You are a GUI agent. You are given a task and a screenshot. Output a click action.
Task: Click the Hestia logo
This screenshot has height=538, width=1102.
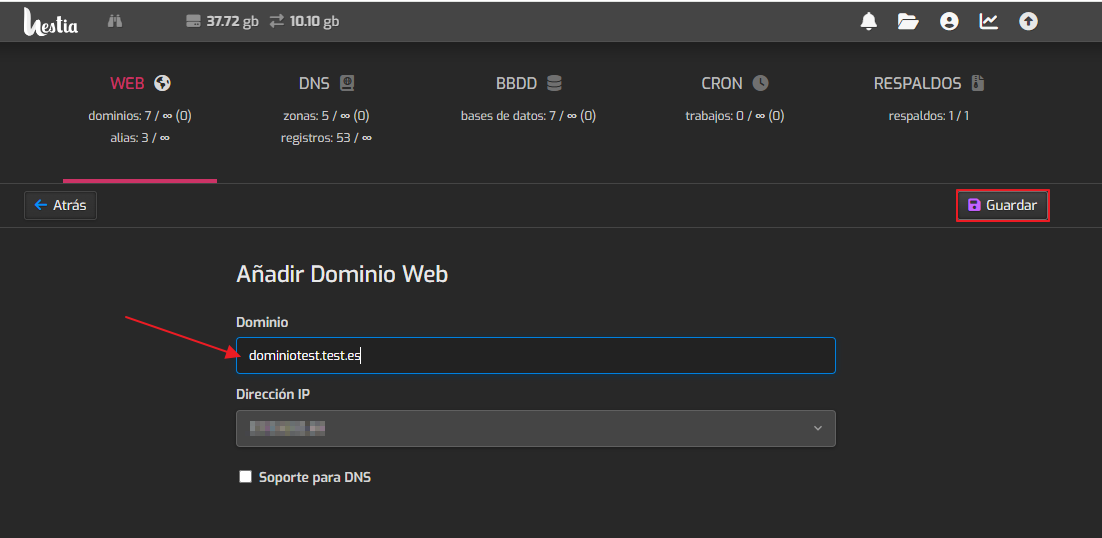point(51,22)
